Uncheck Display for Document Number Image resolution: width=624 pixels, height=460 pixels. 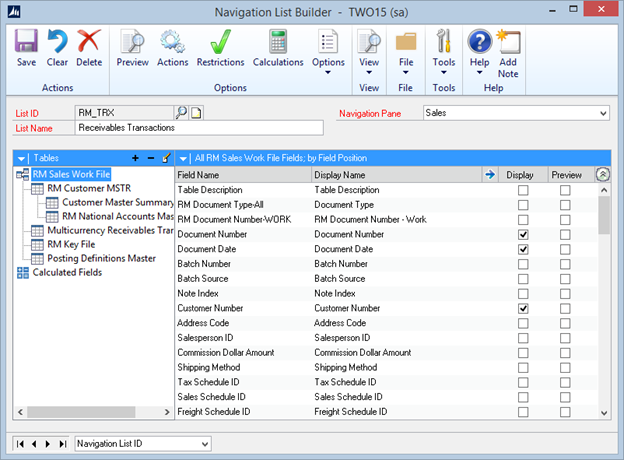[523, 234]
